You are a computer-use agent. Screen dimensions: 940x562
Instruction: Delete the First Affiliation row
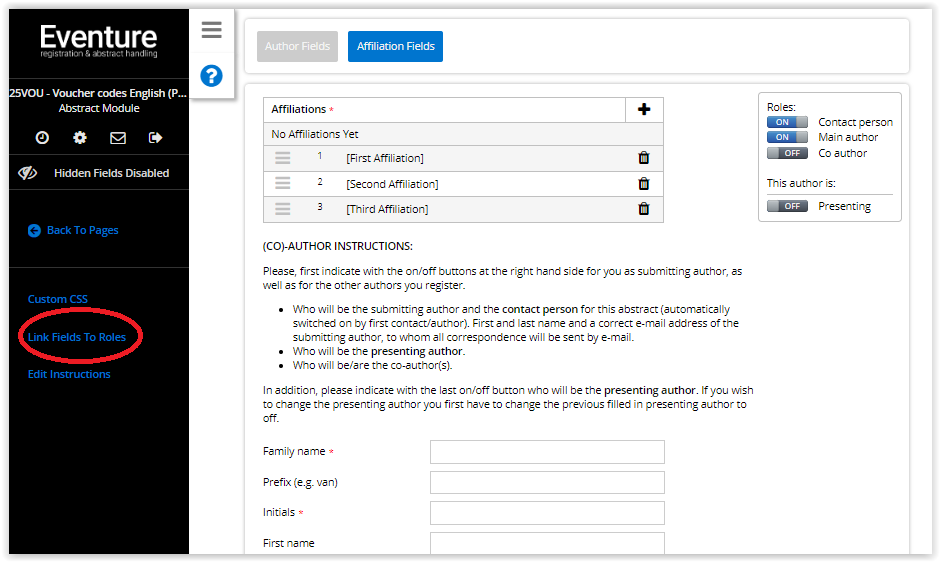coord(644,158)
